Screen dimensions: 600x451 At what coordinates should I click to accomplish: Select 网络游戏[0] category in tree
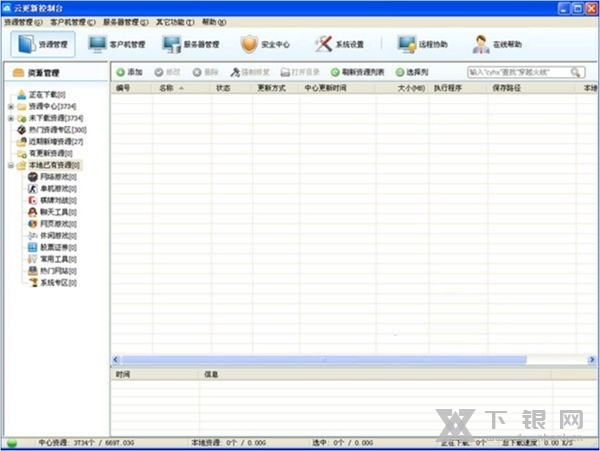tap(58, 177)
